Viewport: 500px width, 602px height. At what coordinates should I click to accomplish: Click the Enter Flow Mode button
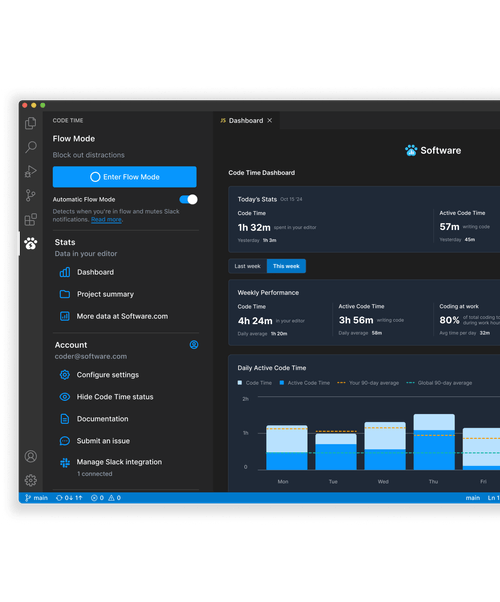click(124, 177)
